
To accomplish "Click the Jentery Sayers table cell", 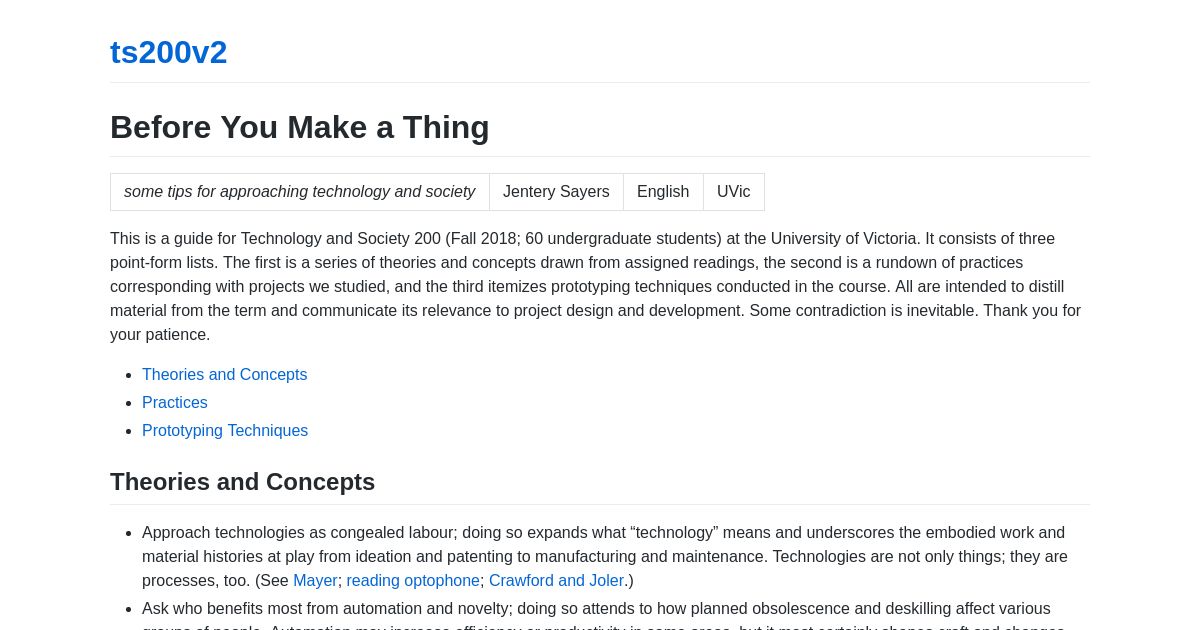I will click(x=556, y=192).
